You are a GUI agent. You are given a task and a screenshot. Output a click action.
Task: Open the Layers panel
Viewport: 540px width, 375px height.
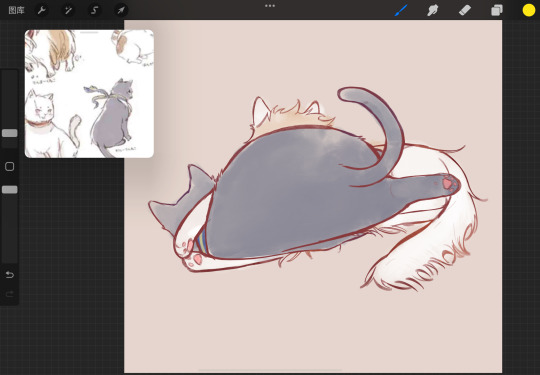[497, 10]
